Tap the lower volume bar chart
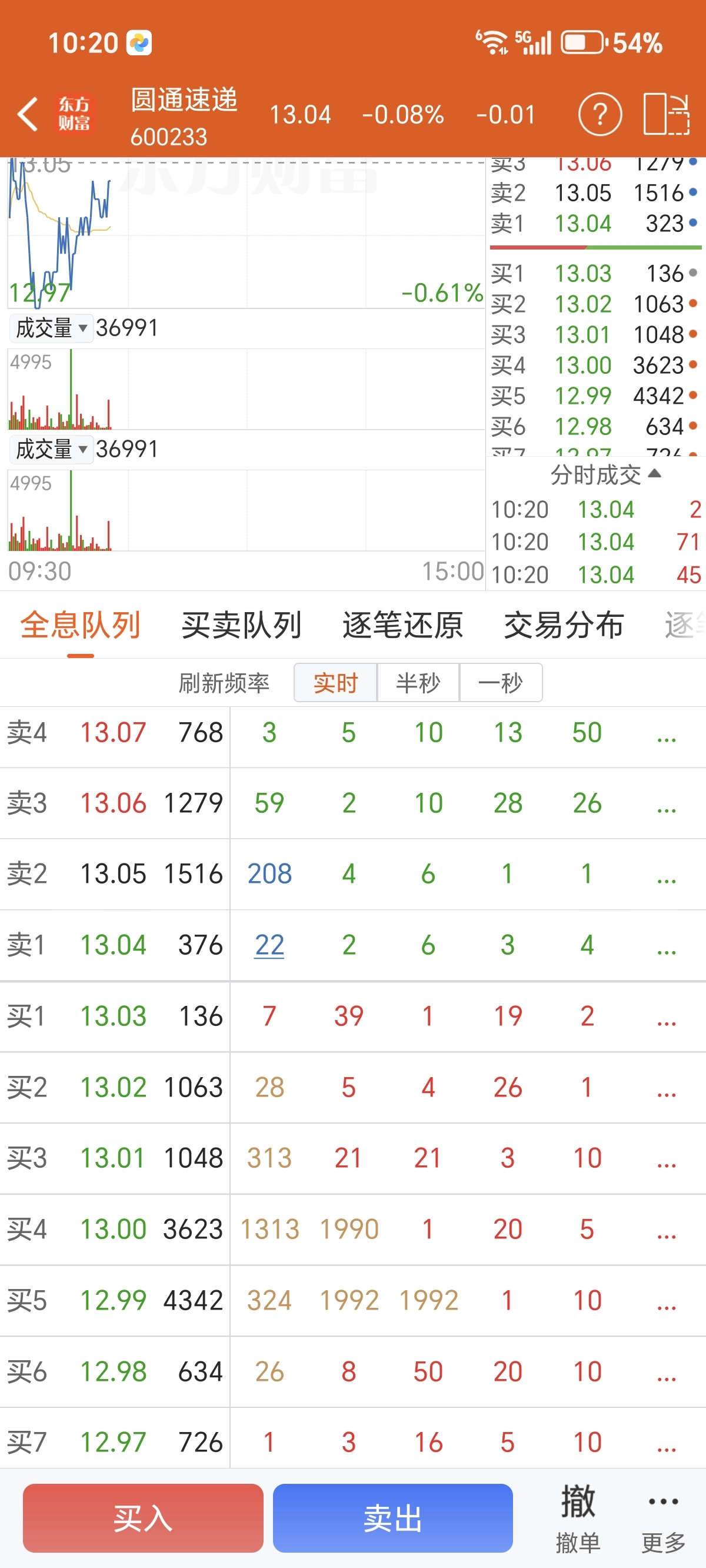This screenshot has height=1568, width=706. tap(246, 510)
